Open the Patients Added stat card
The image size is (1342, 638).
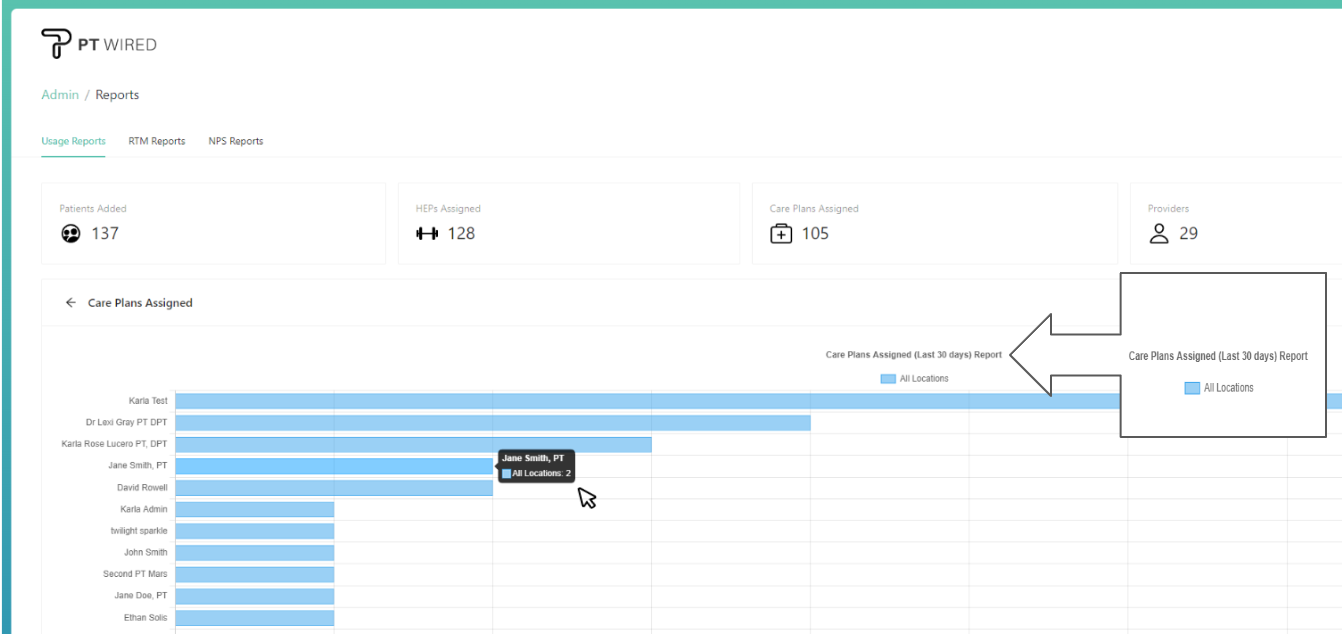coord(213,223)
